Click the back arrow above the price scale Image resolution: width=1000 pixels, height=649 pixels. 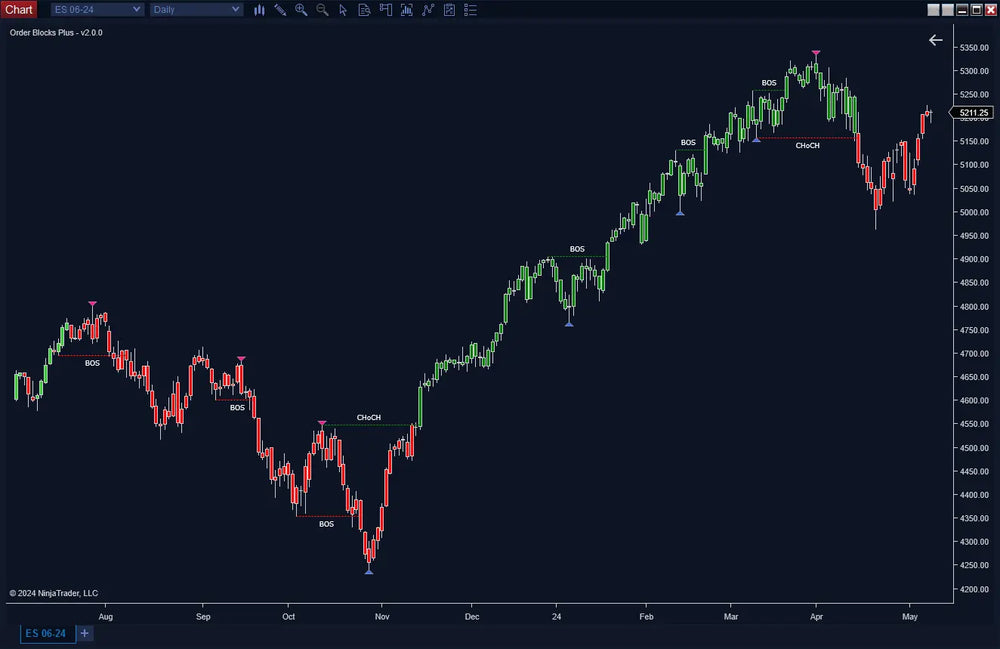click(936, 40)
